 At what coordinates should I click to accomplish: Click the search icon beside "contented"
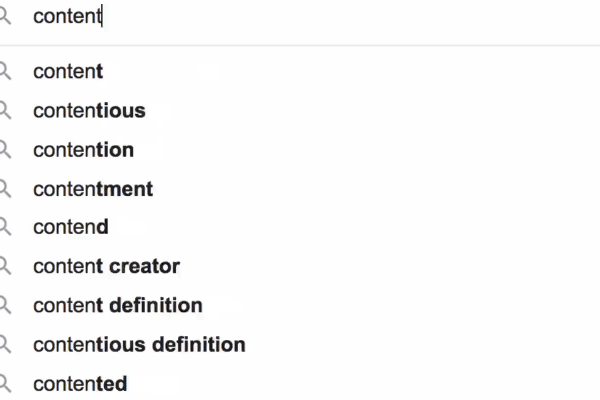tap(4, 383)
